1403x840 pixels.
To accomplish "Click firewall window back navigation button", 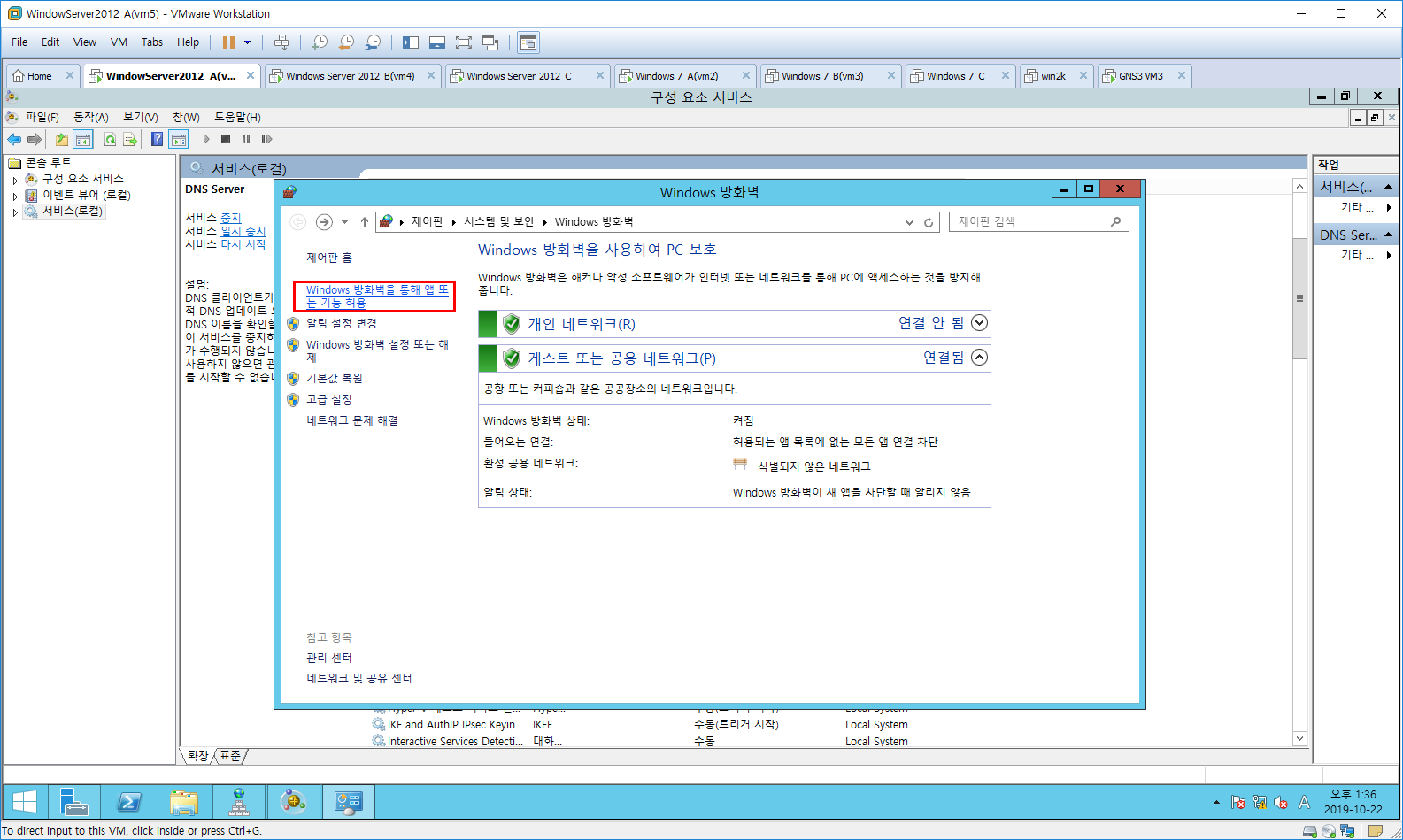I will [298, 222].
